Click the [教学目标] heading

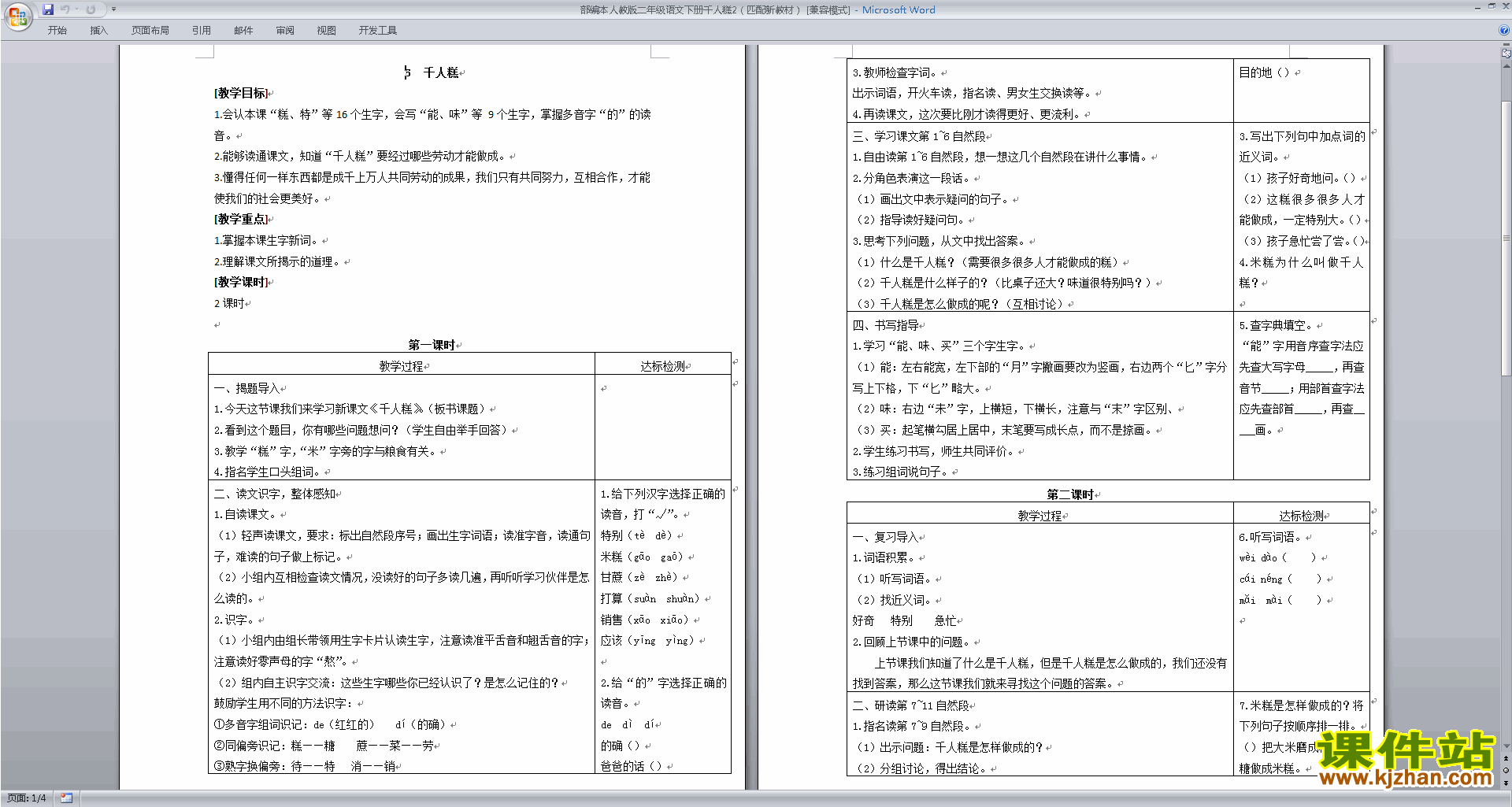[241, 93]
